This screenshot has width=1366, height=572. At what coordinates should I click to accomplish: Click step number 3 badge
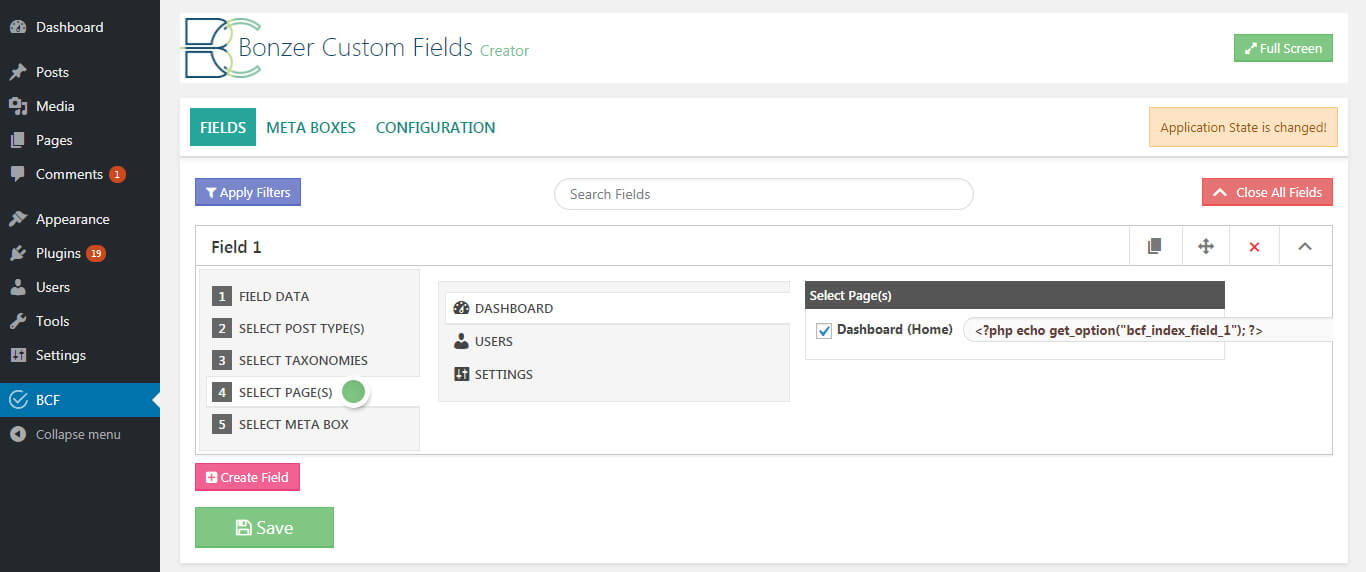click(221, 360)
